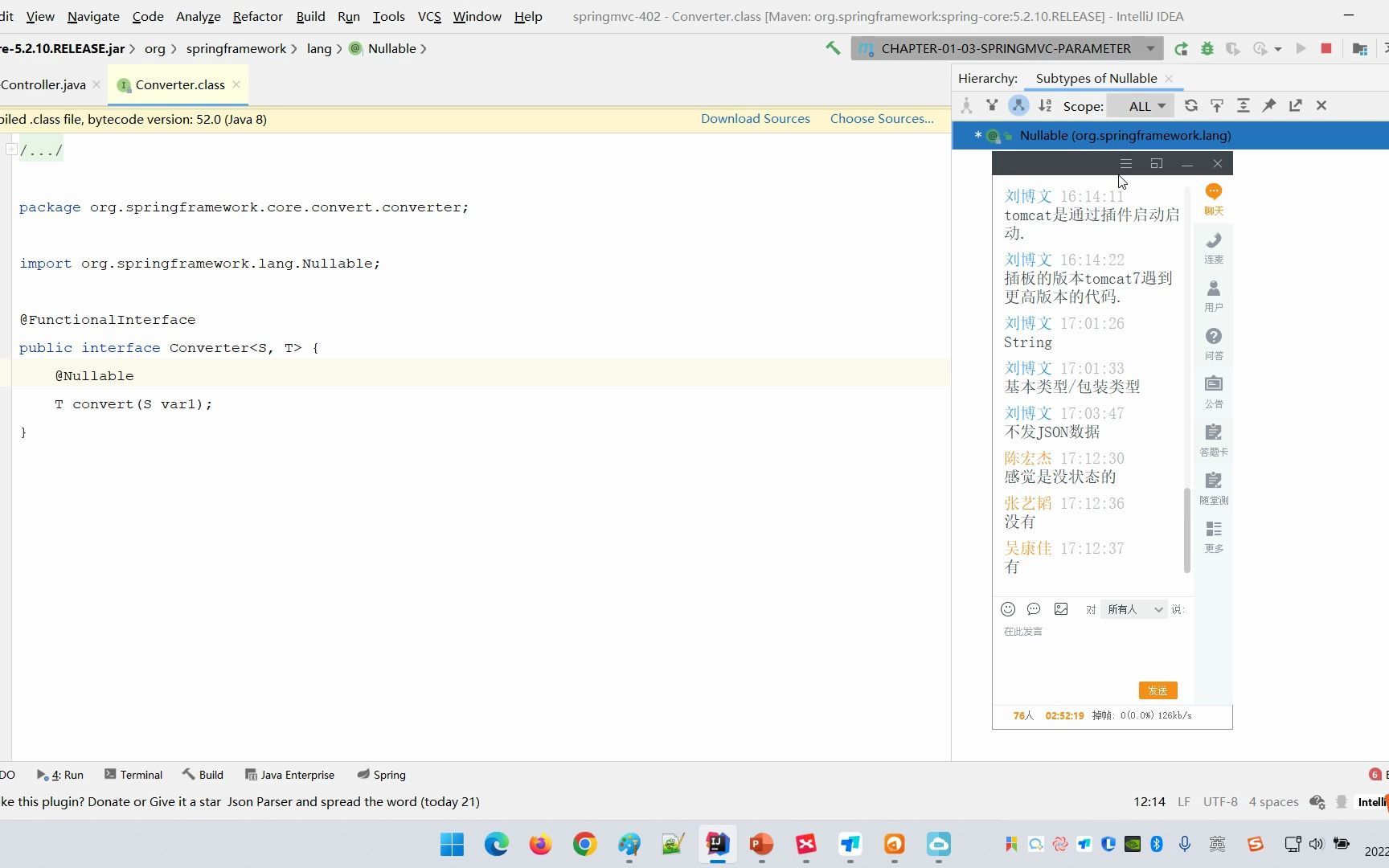Open the Tools menu
This screenshot has height=868, width=1389.
(x=388, y=16)
